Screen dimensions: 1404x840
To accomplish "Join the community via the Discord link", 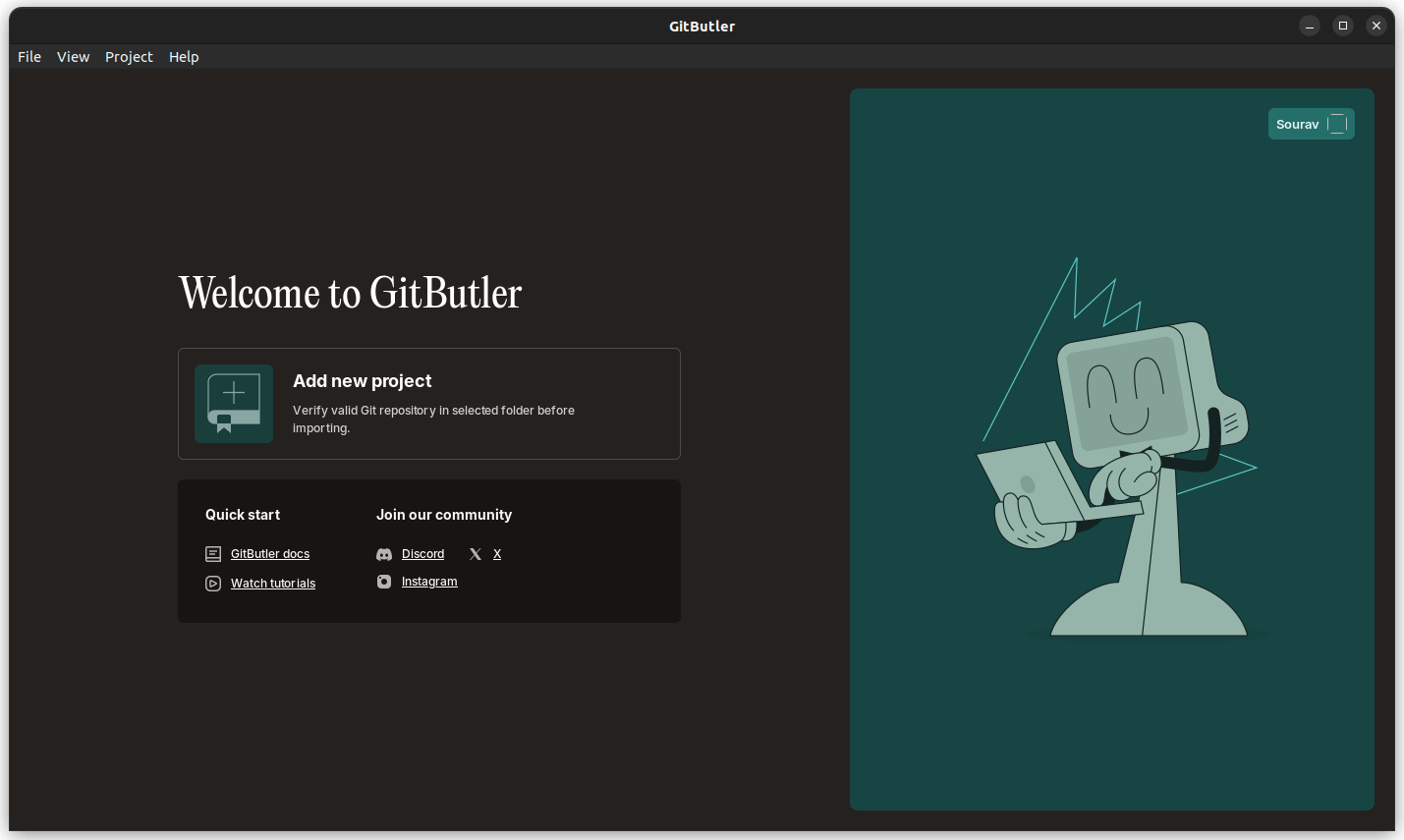I will pos(422,553).
